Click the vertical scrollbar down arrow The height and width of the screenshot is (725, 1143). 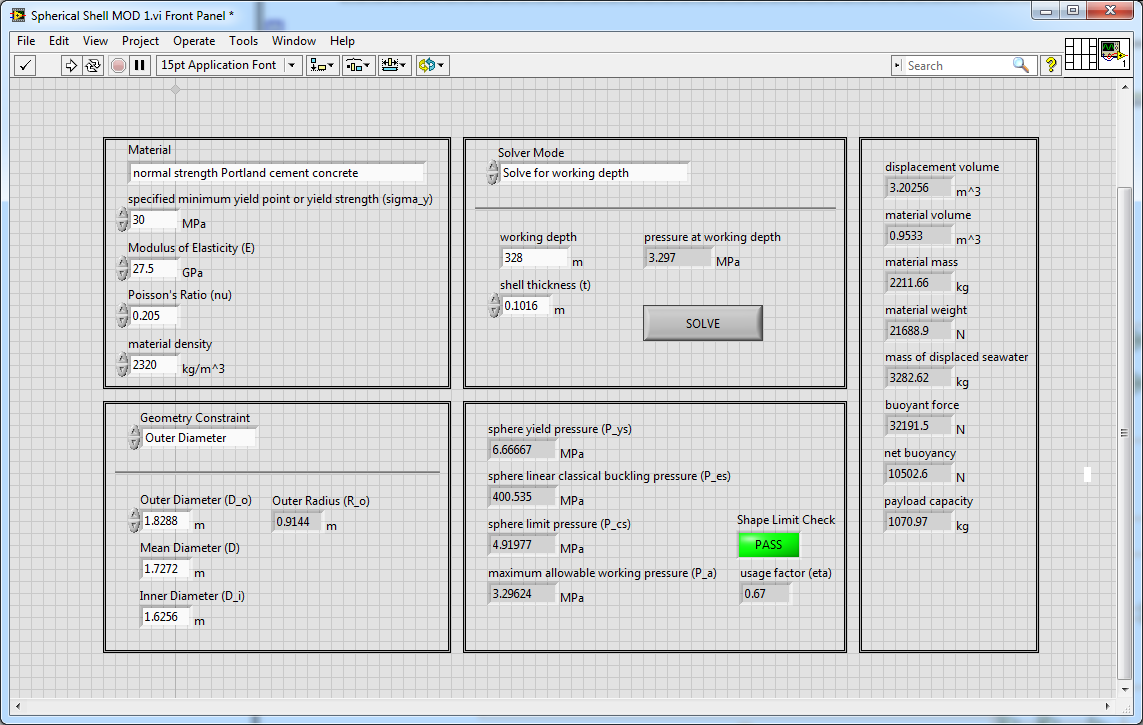[1125, 689]
